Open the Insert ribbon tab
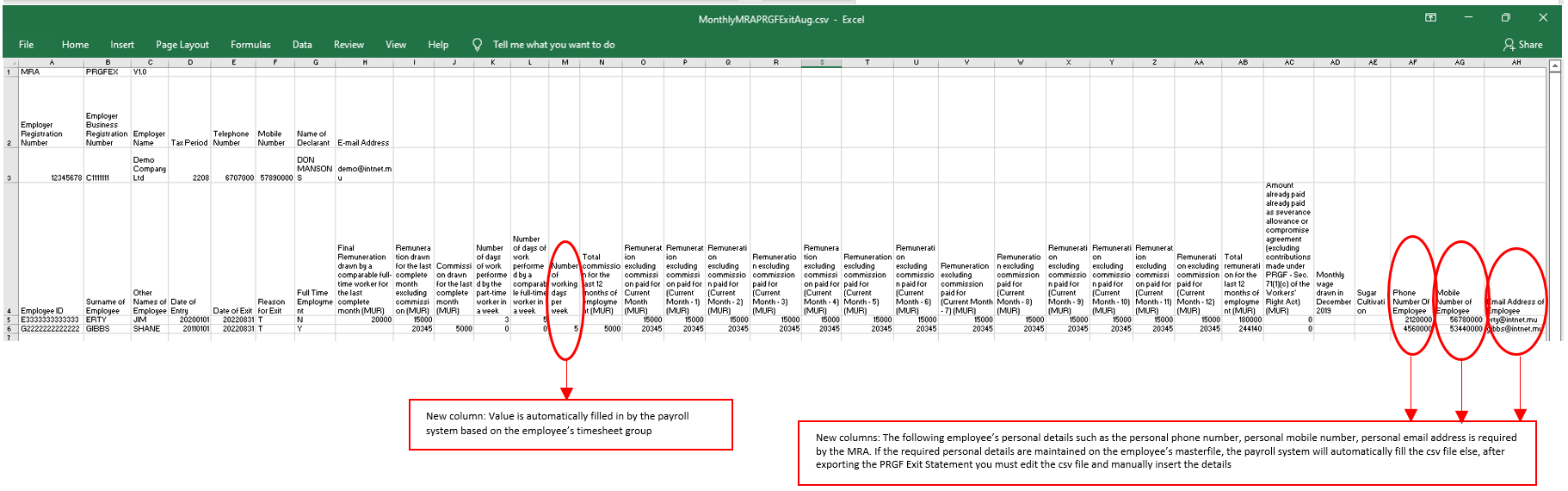This screenshot has height=491, width=1568. pos(122,45)
